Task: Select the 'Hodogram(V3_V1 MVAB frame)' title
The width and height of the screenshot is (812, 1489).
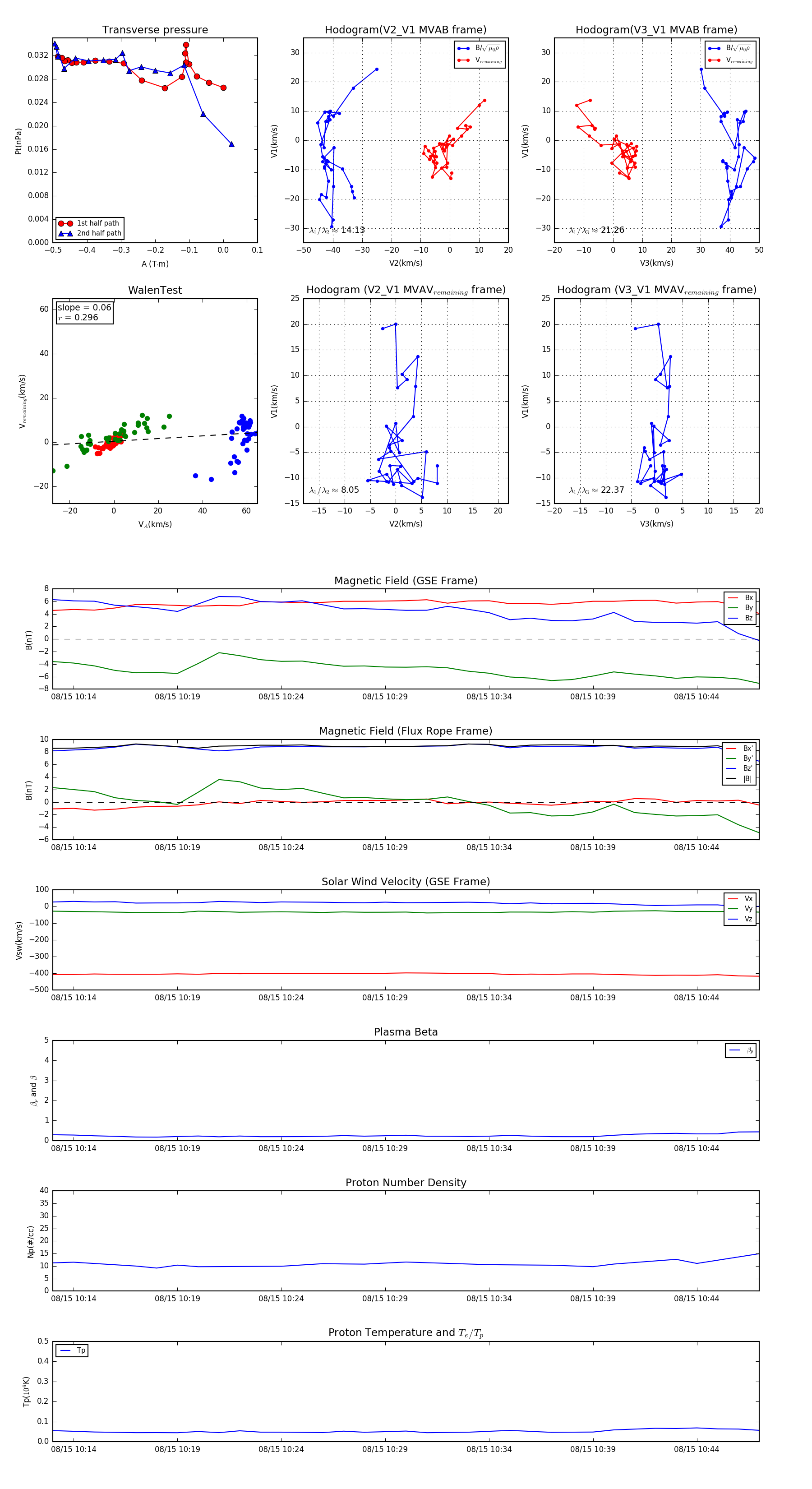Action: 656,30
